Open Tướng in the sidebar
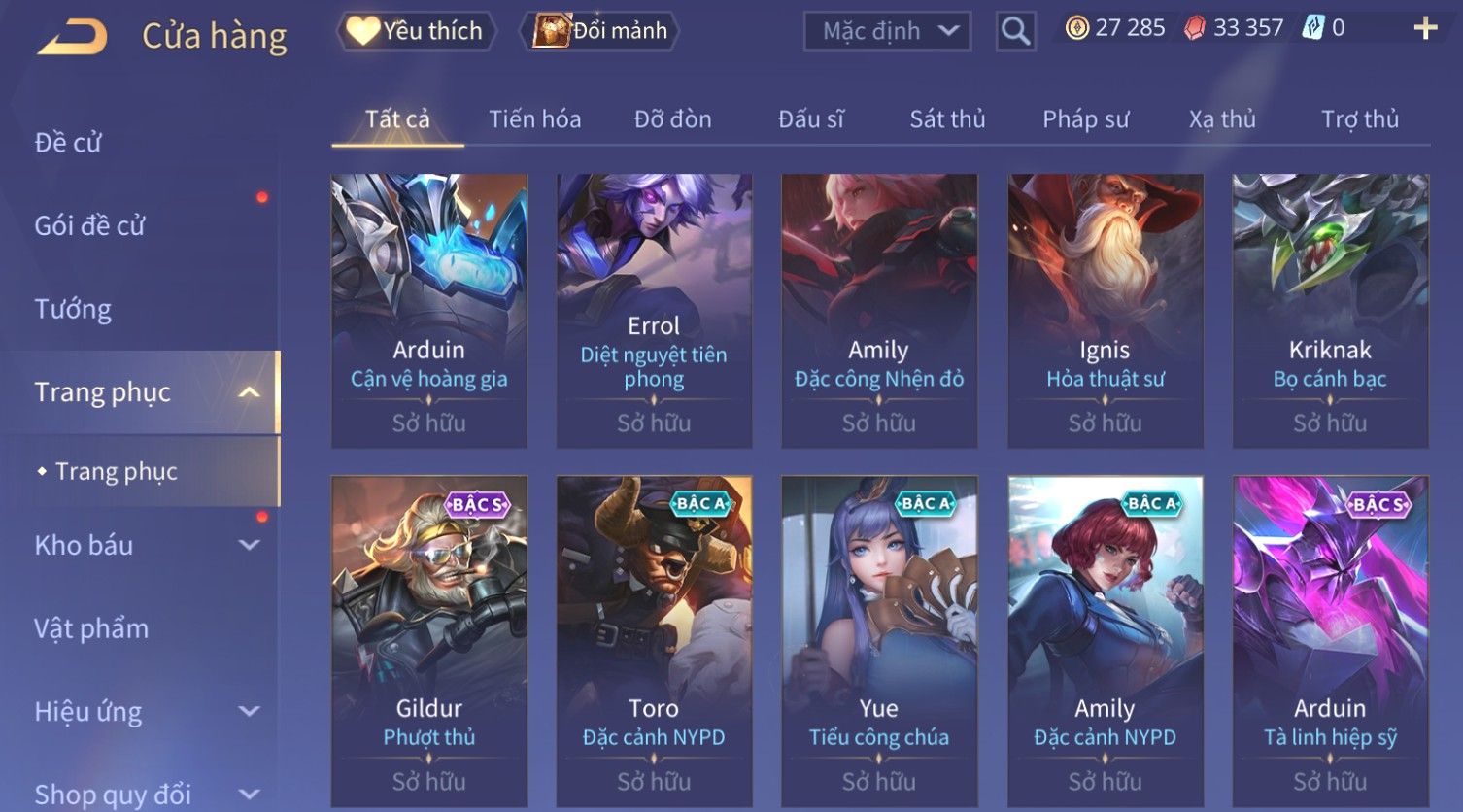1463x812 pixels. point(73,309)
